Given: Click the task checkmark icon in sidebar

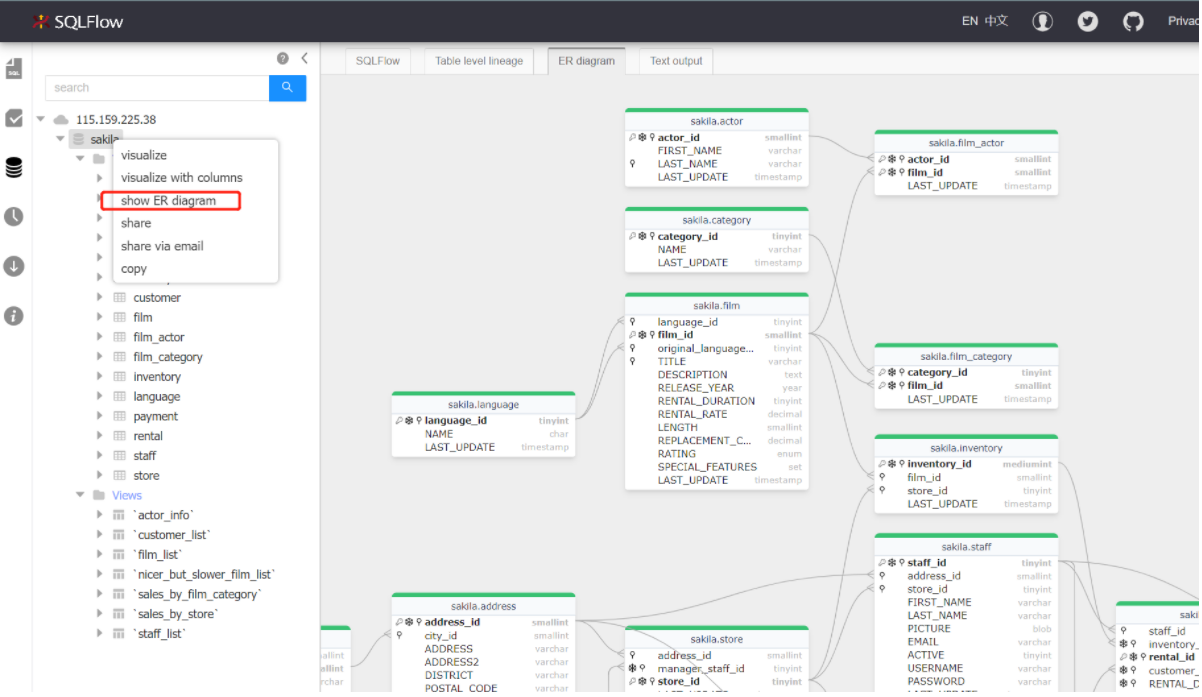Looking at the screenshot, I should pyautogui.click(x=13, y=117).
